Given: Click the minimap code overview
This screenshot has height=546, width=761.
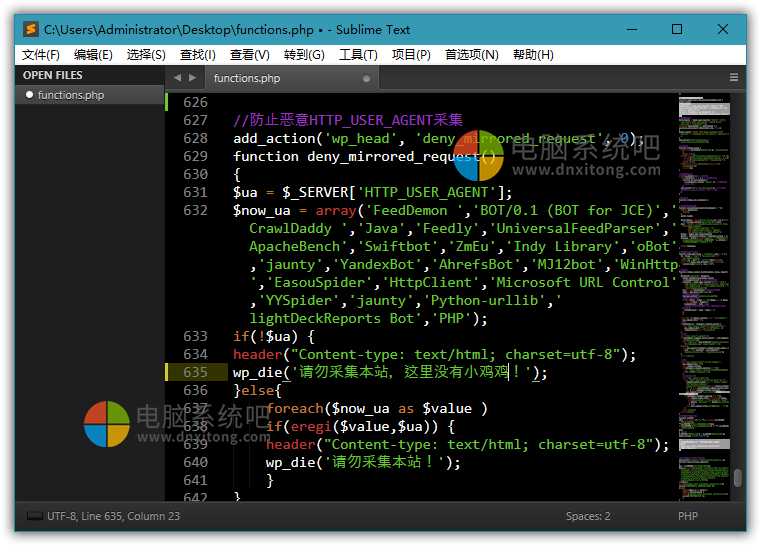Looking at the screenshot, I should [704, 296].
